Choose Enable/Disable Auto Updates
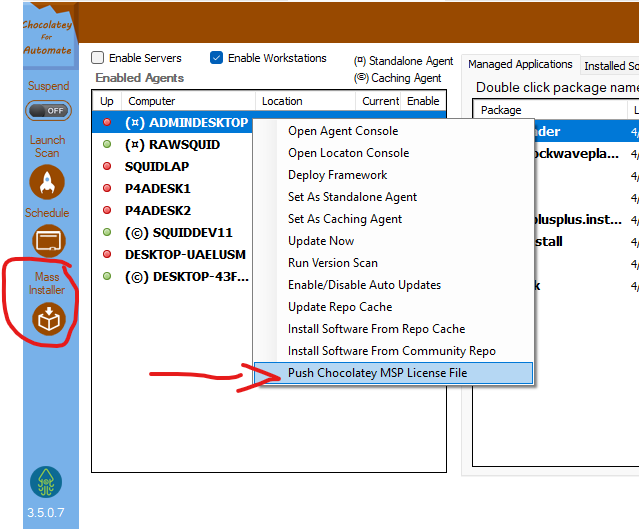639x529 pixels. pos(393,285)
